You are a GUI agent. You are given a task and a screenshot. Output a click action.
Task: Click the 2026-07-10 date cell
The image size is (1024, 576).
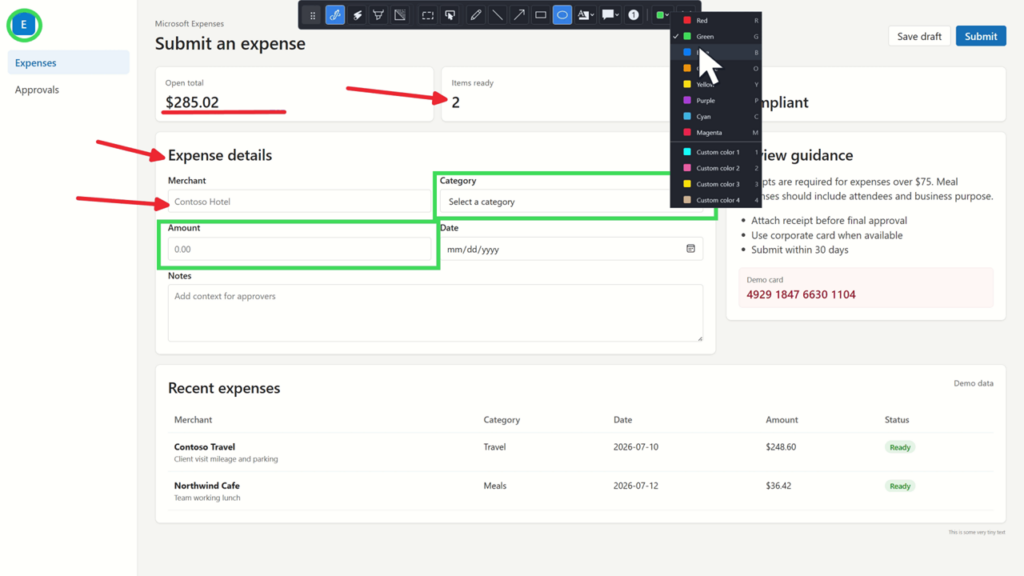[636, 447]
